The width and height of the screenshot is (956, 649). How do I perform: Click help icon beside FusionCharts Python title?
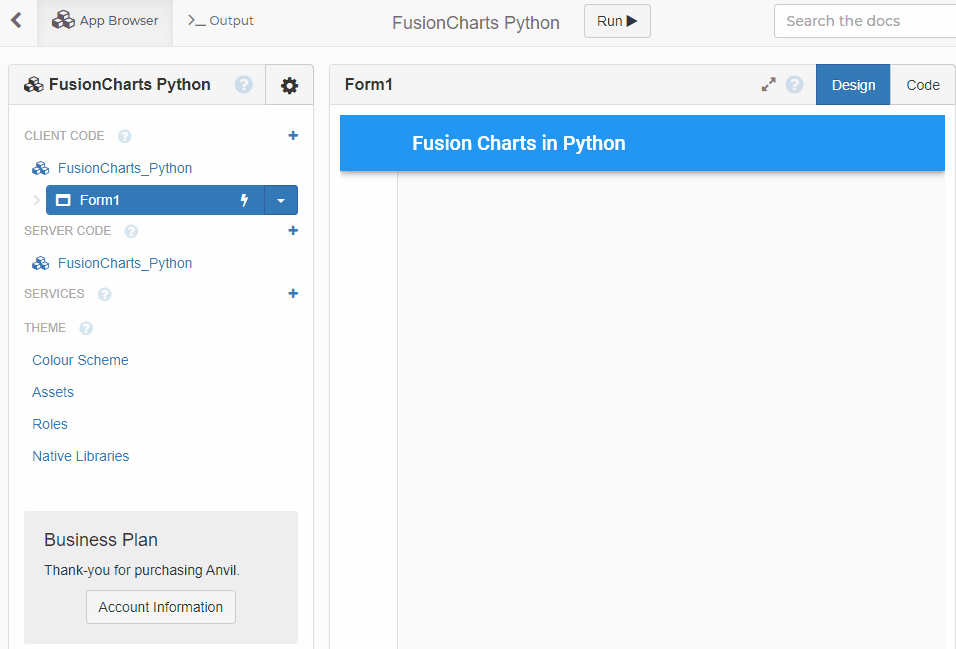coord(244,84)
